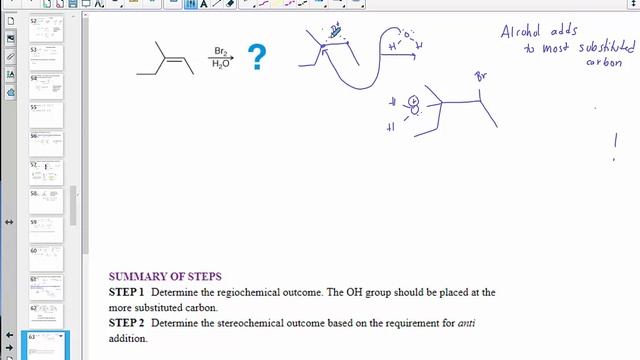Click the alkene structure drawing
640x360 pixels.
(x=165, y=58)
